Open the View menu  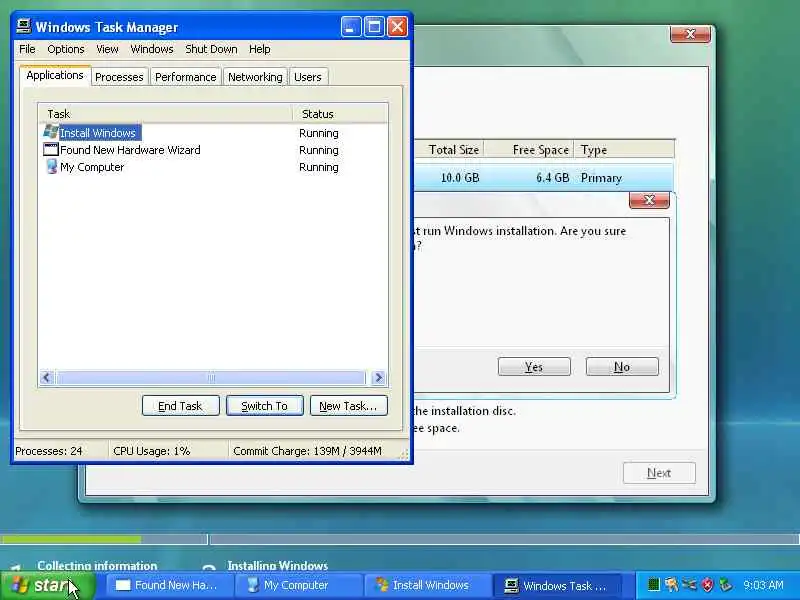[x=107, y=49]
